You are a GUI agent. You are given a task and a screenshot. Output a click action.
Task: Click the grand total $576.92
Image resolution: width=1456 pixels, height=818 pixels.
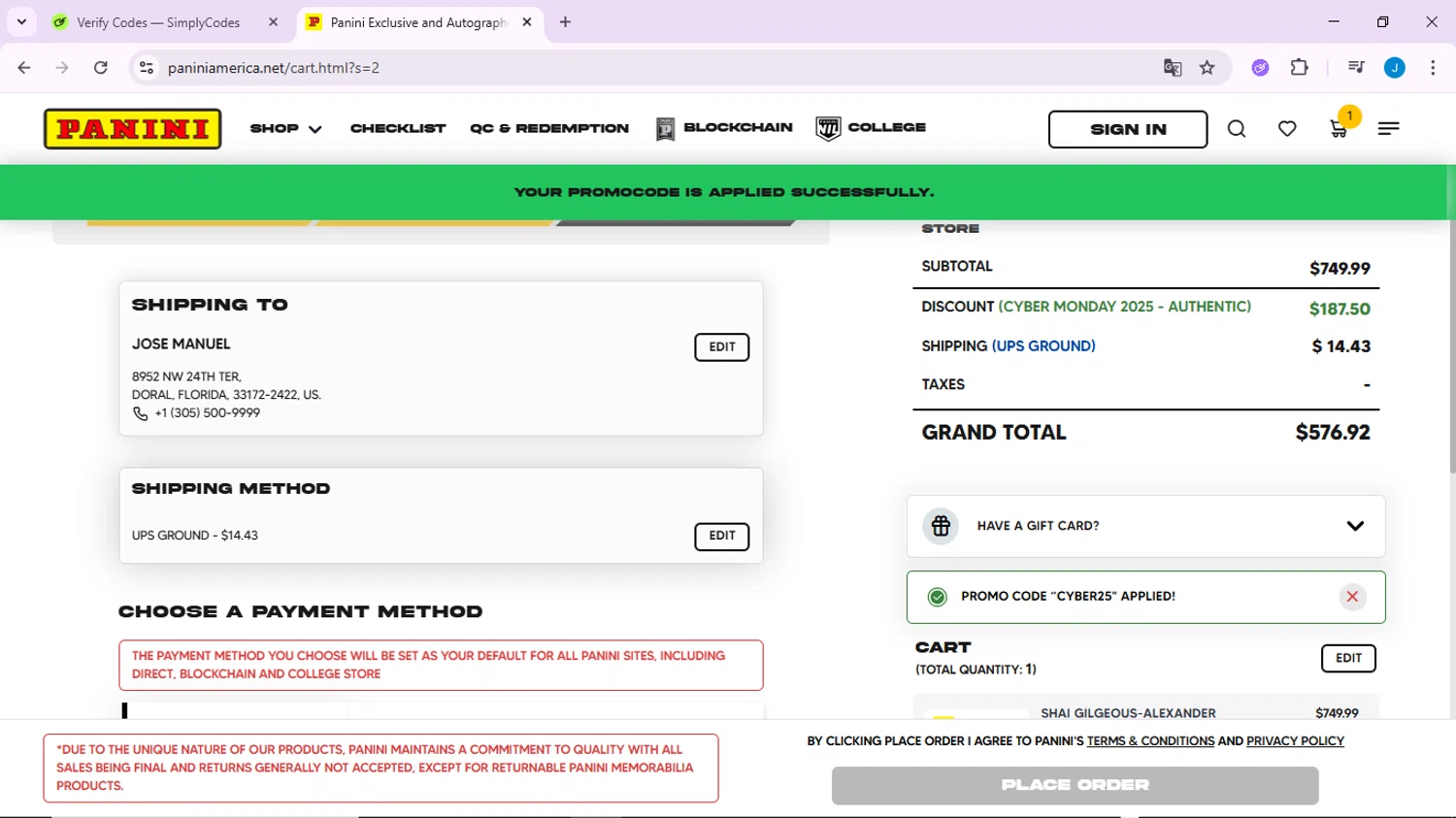pos(1333,433)
